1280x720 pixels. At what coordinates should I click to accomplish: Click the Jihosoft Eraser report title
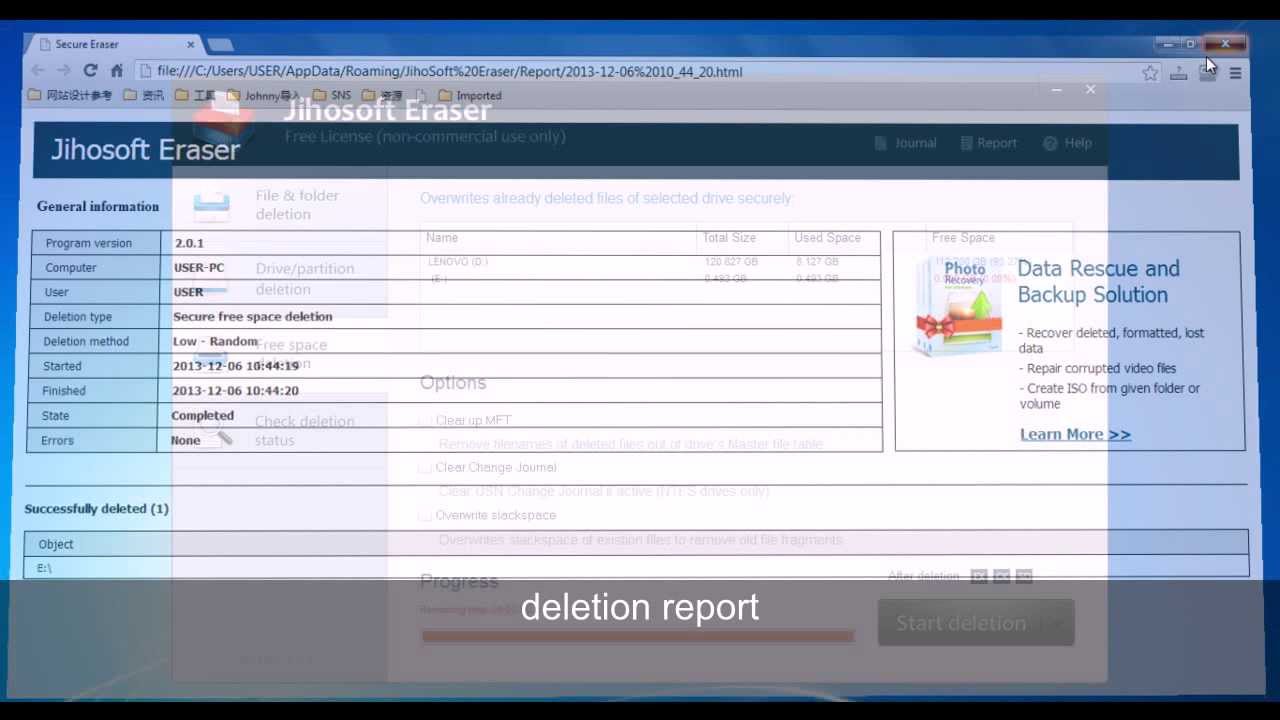(146, 149)
